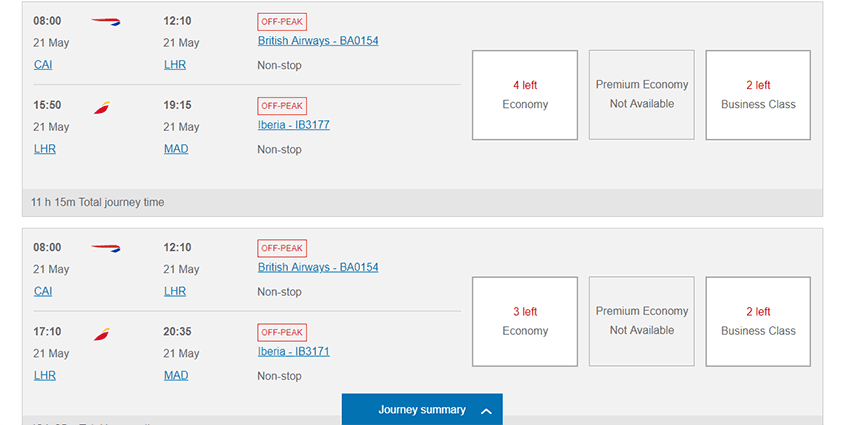
Task: Click OFF-PEAK badge on IB3177 flight
Action: click(x=282, y=106)
